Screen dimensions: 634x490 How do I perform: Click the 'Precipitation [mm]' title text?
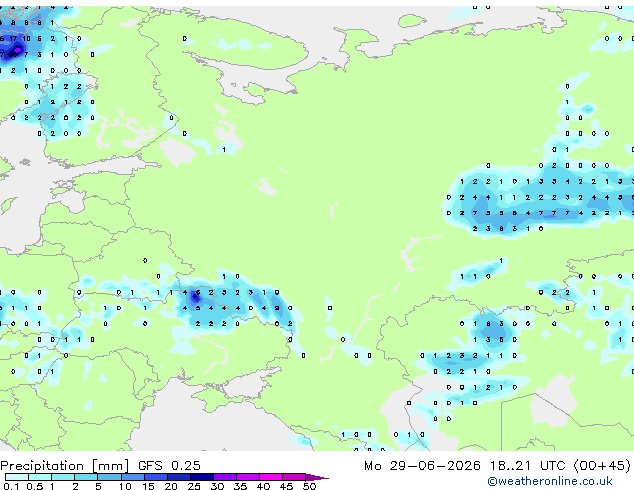tap(65, 466)
